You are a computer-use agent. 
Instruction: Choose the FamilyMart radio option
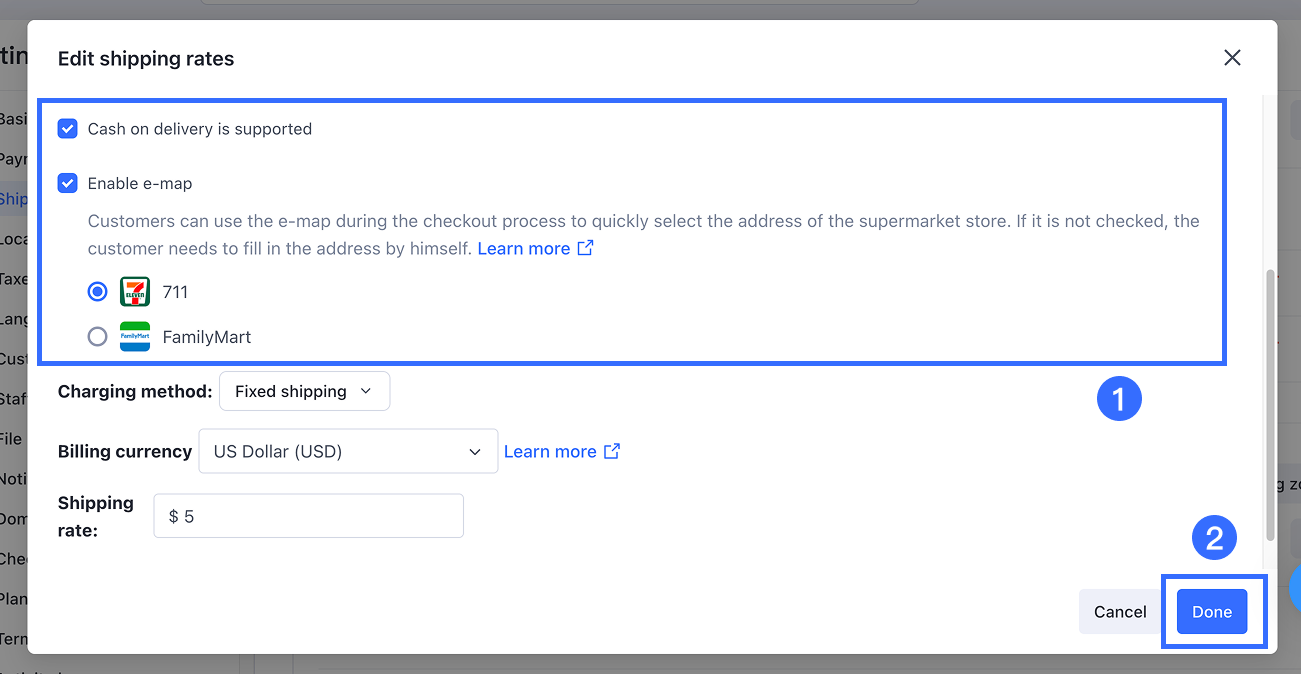coord(97,337)
